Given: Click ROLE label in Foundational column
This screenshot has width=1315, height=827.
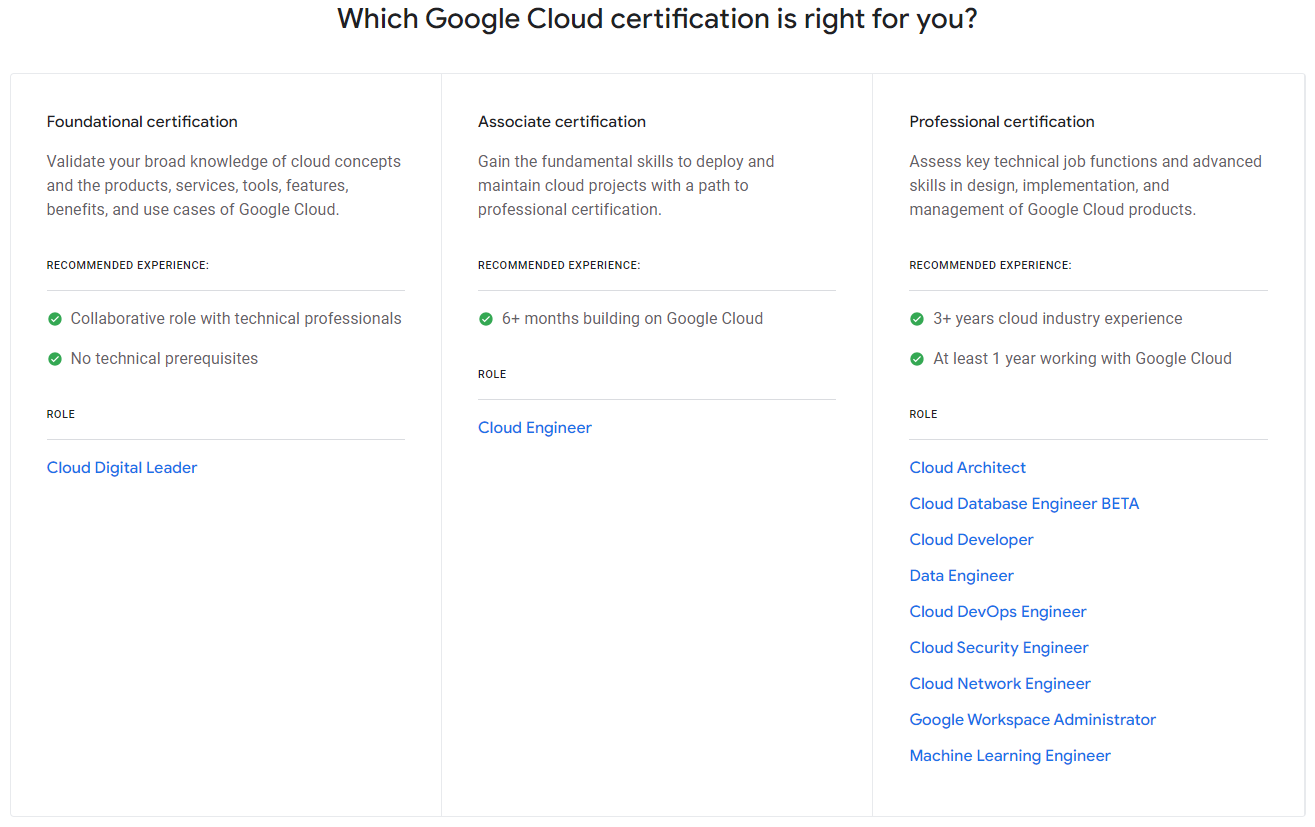Looking at the screenshot, I should tap(61, 414).
